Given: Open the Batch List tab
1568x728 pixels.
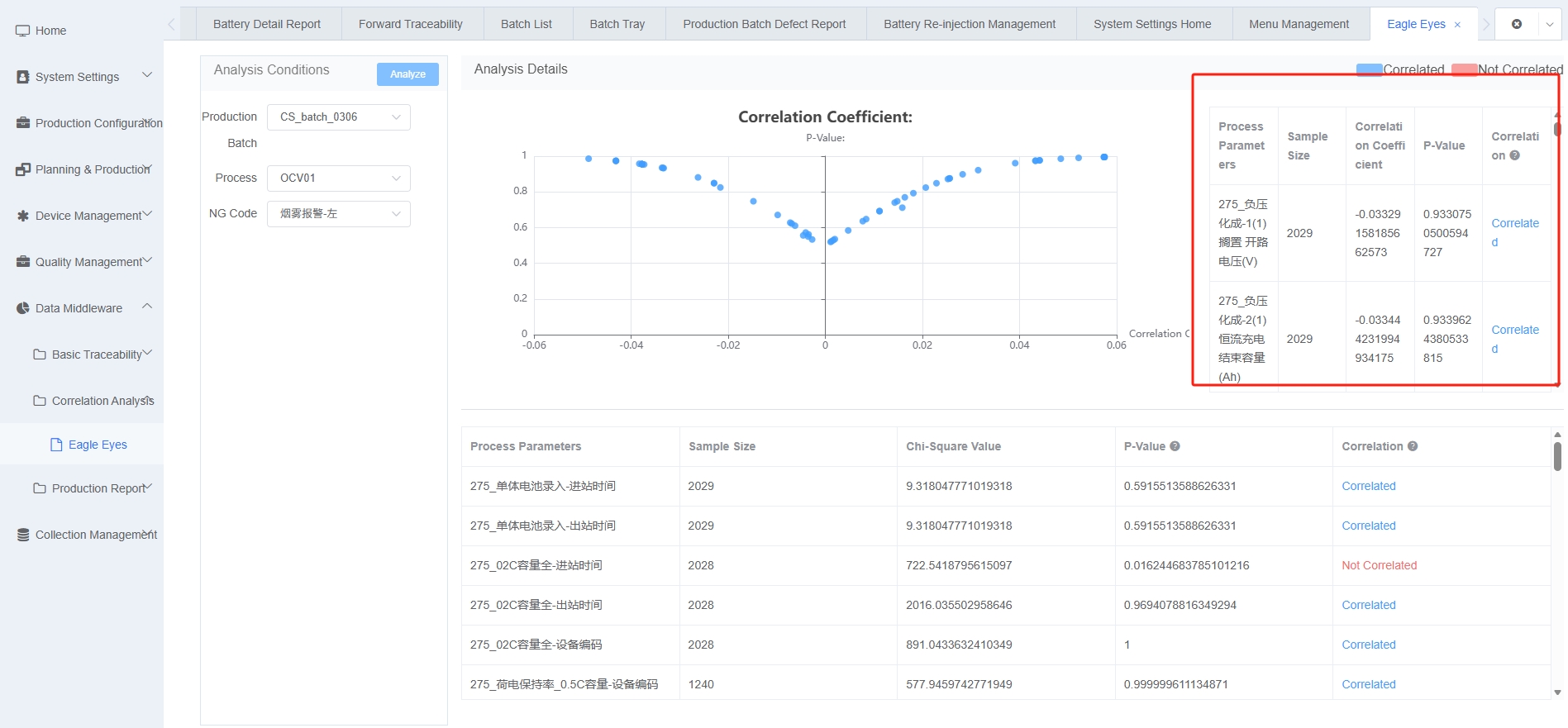Looking at the screenshot, I should pos(527,24).
